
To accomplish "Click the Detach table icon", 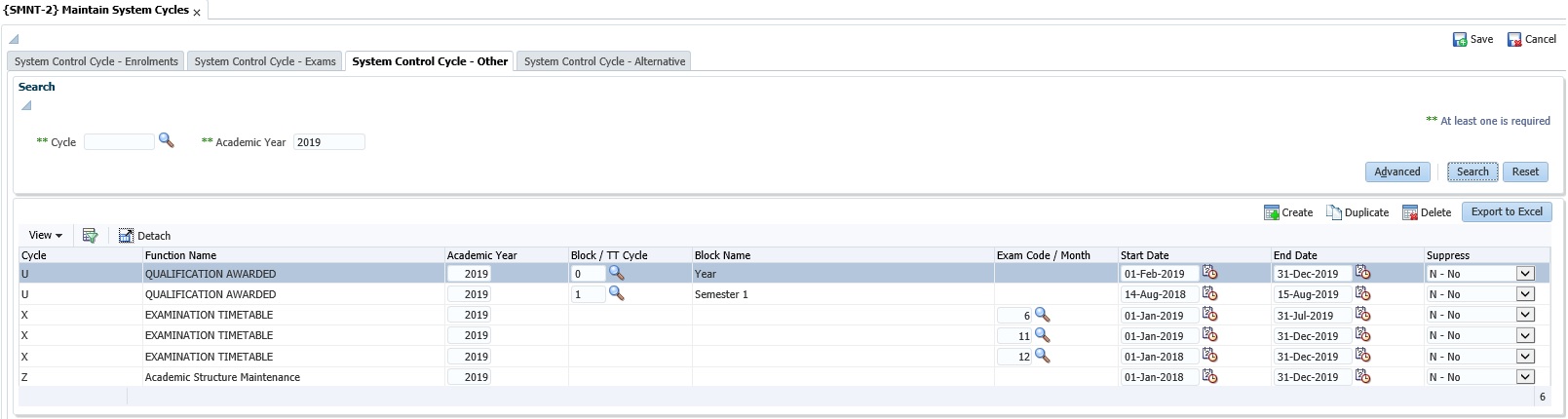I will (127, 236).
